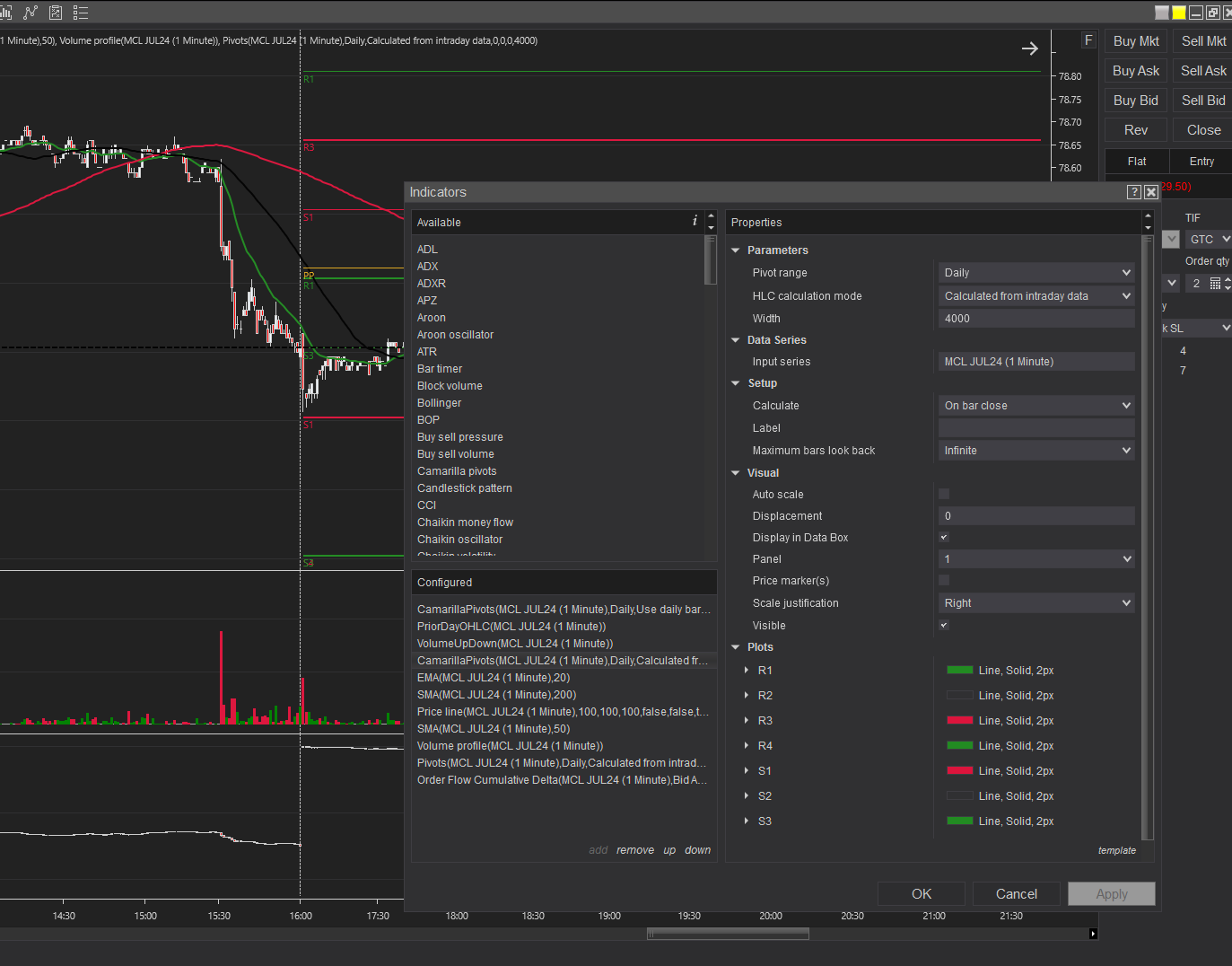Toggle the Display in Data Box checkbox
The width and height of the screenshot is (1232, 966).
(x=944, y=537)
